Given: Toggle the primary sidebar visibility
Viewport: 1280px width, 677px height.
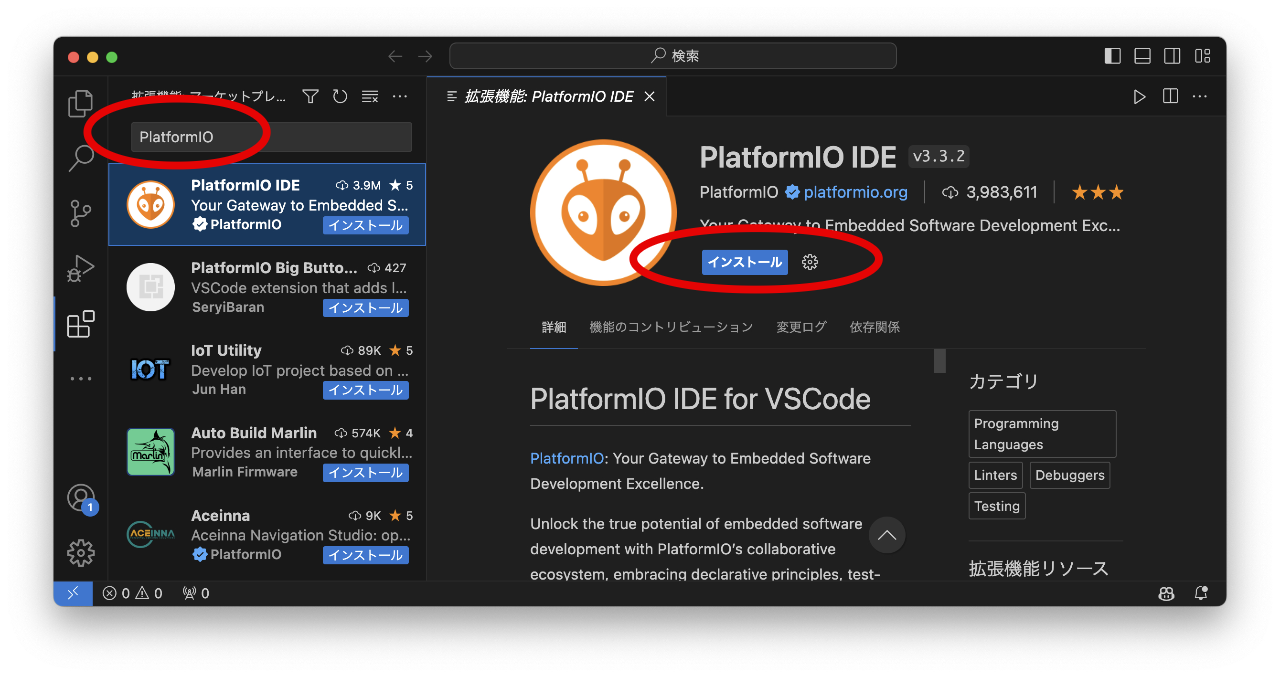Looking at the screenshot, I should pyautogui.click(x=1112, y=56).
